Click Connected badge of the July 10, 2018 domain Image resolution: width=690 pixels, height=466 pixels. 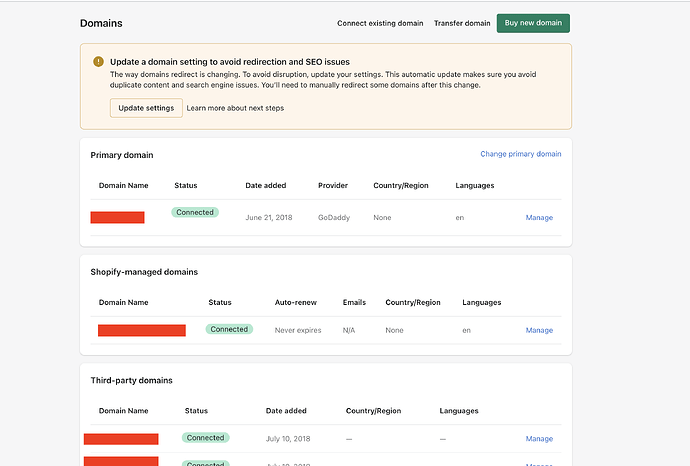coord(206,437)
